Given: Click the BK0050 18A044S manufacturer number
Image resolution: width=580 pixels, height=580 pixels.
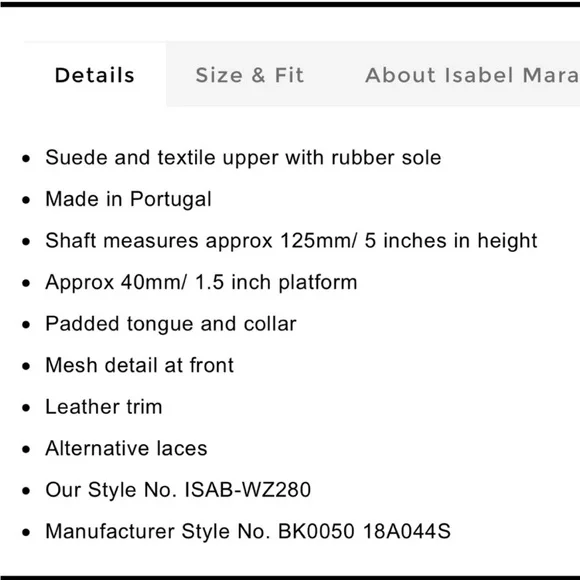Looking at the screenshot, I should coord(364,531).
